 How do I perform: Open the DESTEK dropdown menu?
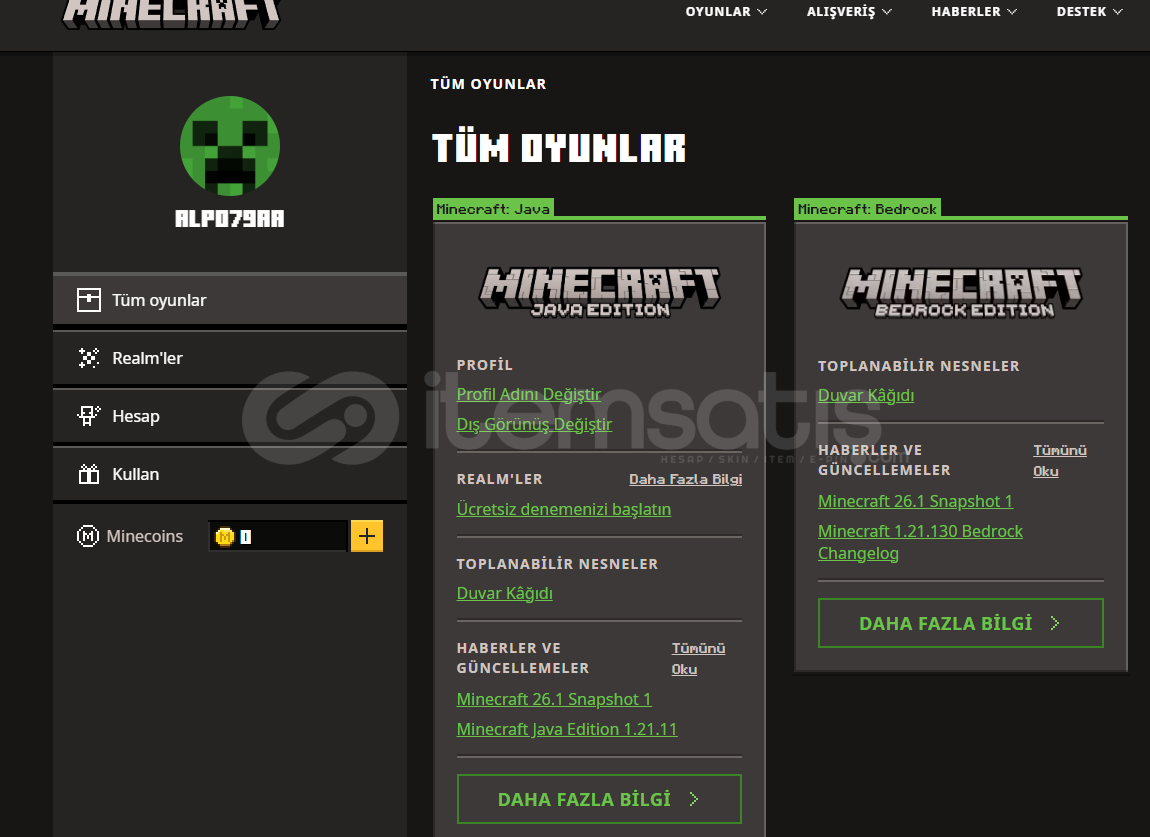(x=1089, y=12)
